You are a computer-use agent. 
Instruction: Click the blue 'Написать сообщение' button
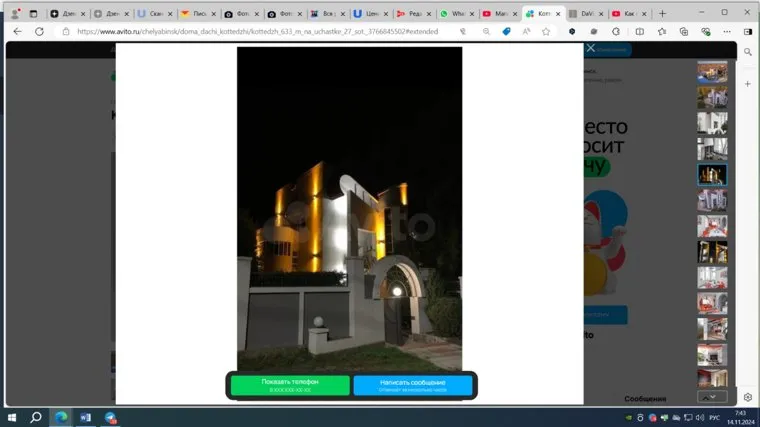[x=412, y=385]
